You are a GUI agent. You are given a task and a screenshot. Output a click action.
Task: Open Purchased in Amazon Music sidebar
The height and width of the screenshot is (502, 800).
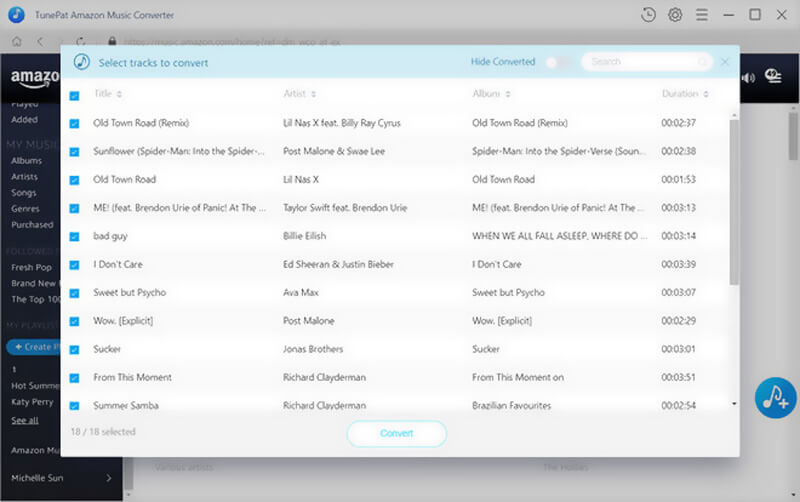(32, 224)
